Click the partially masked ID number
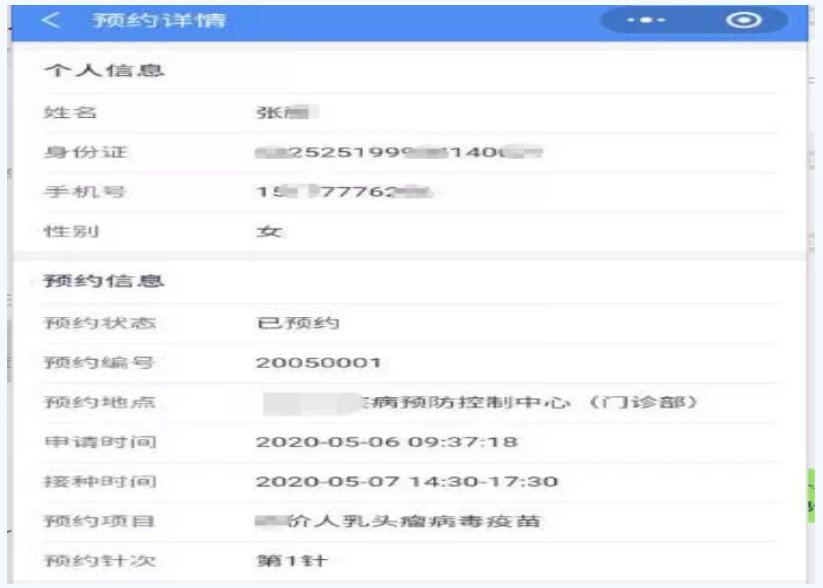Screen dimensions: 823x588 point(399,152)
